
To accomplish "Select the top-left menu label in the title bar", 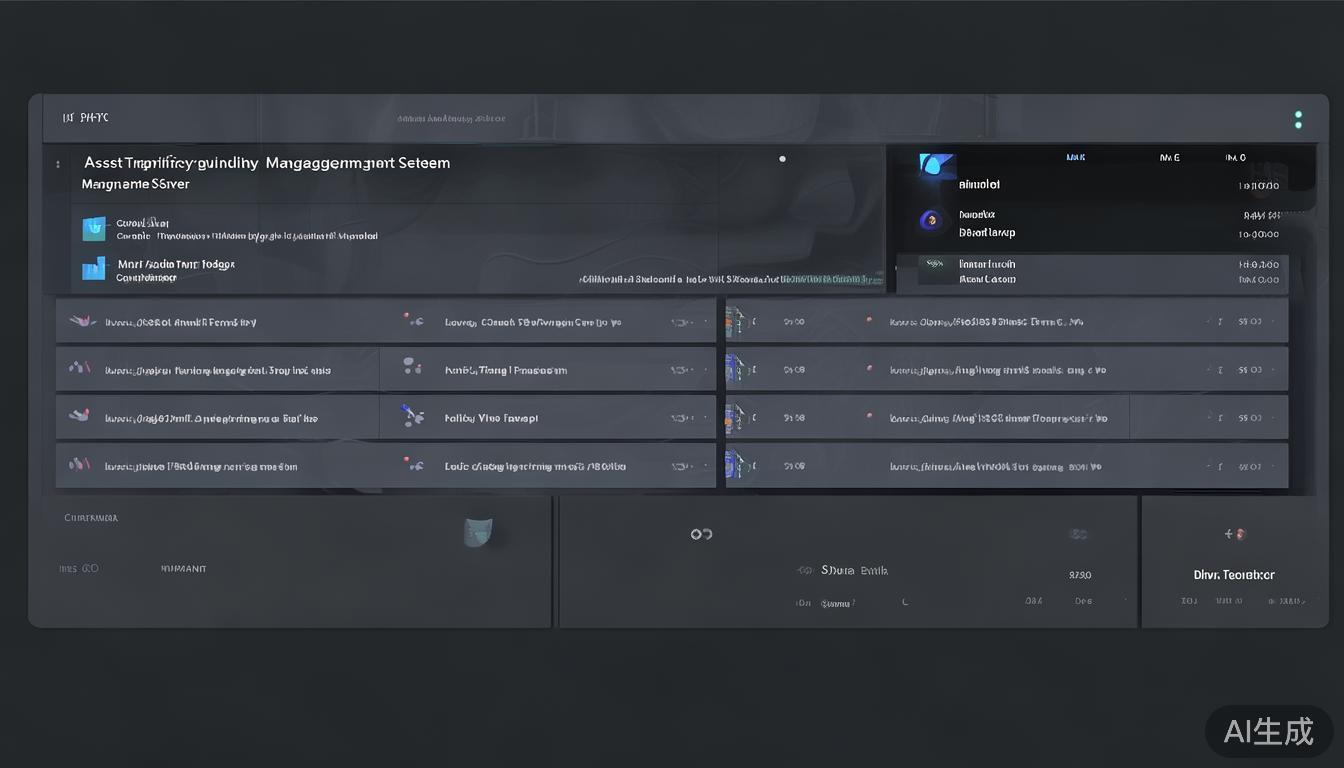I will click(85, 118).
